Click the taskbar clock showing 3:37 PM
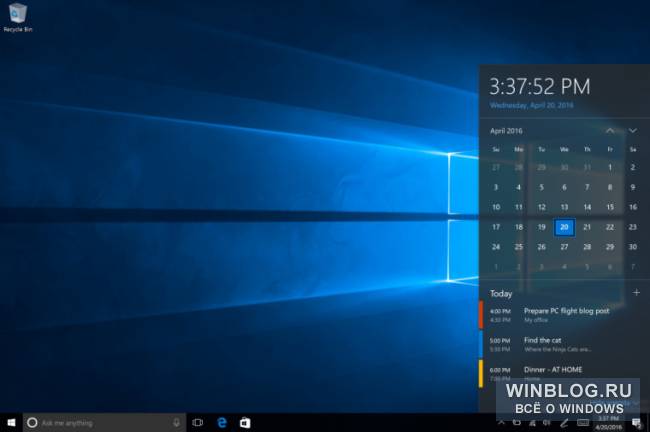 [x=609, y=423]
